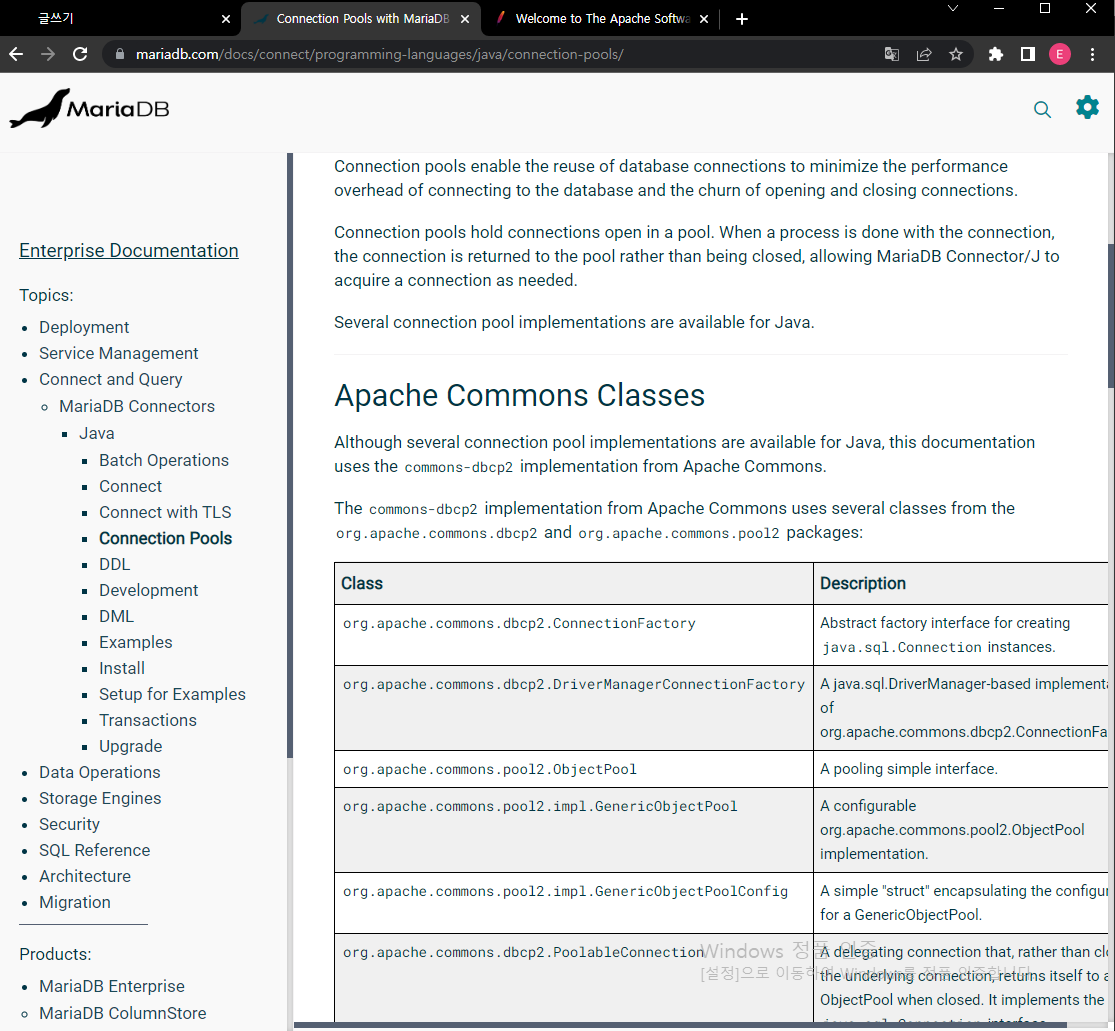
Task: Open Connect with TLS page
Action: coord(165,512)
